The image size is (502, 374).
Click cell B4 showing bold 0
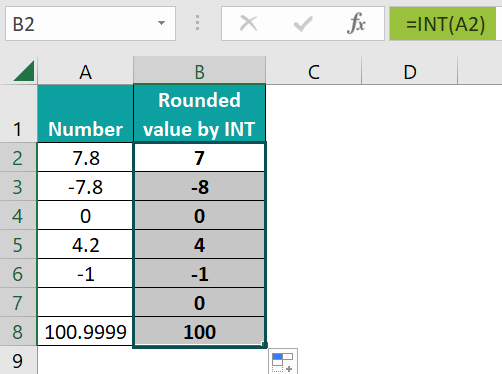pyautogui.click(x=199, y=215)
